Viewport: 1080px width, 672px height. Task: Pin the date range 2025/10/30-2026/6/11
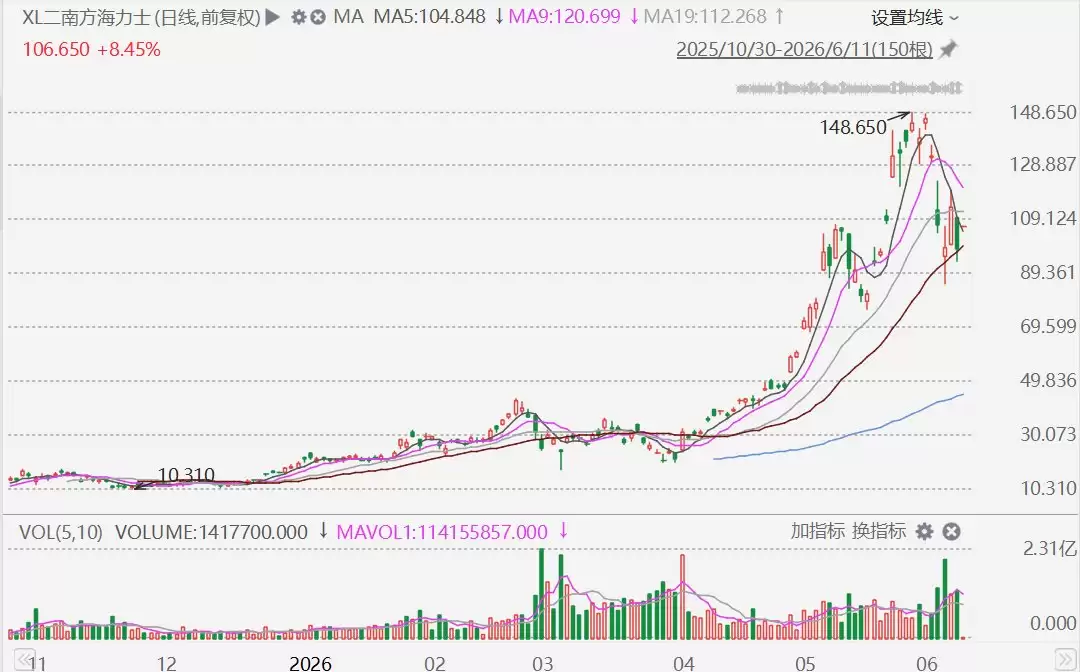point(948,50)
